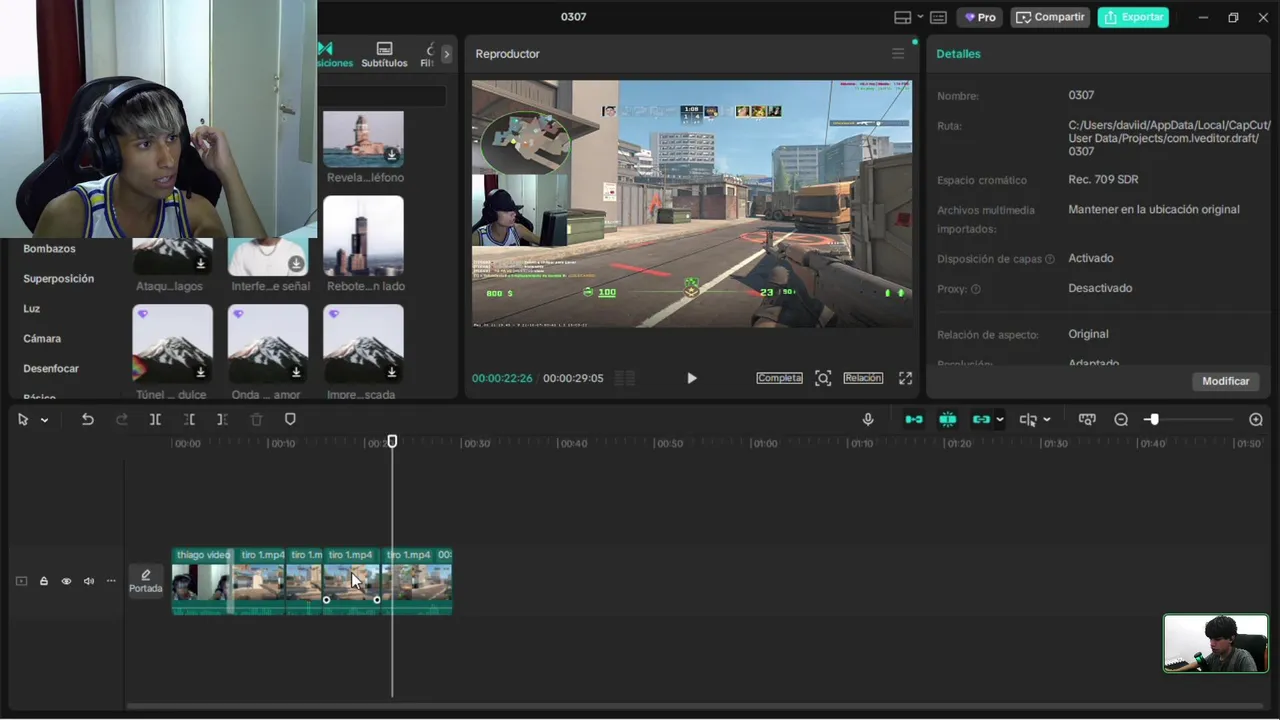The width and height of the screenshot is (1280, 720).
Task: Add a marker with the shield marker icon
Action: 290,420
